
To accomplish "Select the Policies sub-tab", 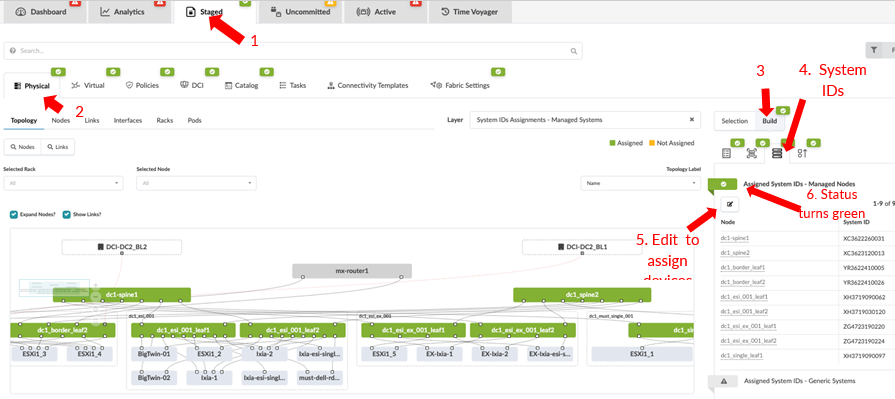I will click(142, 86).
